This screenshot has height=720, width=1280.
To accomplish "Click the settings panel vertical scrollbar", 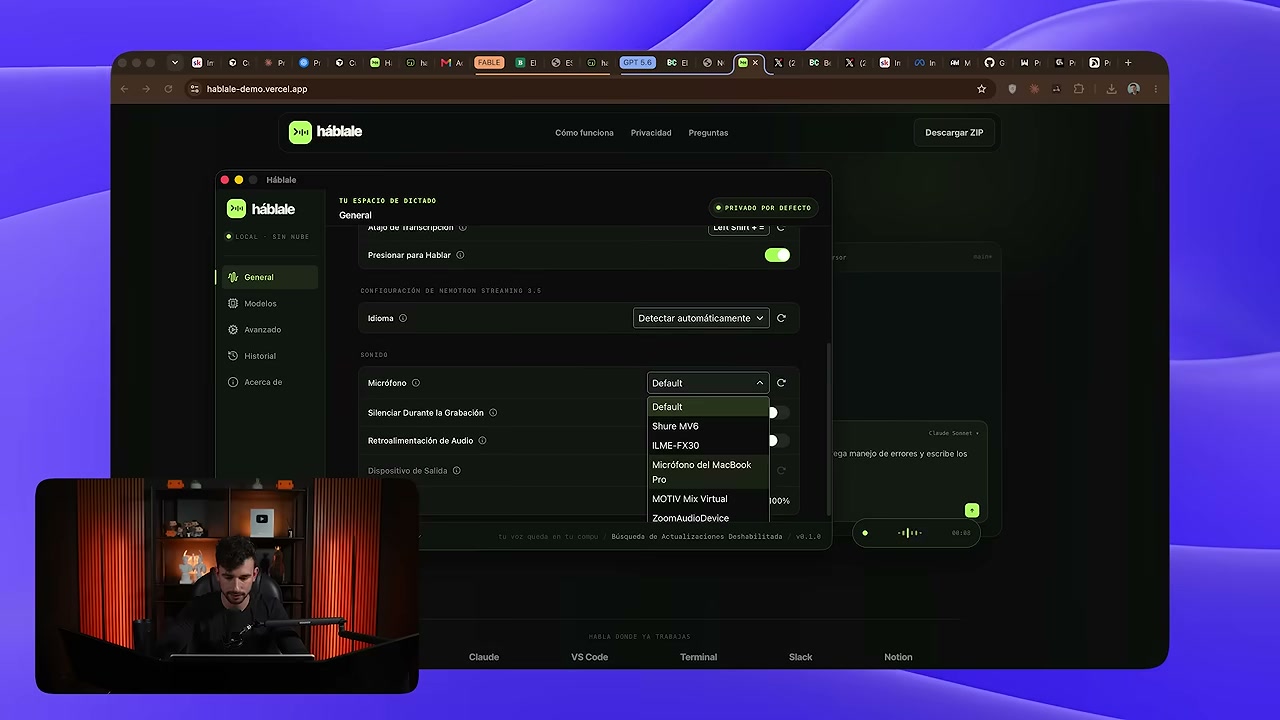I will click(x=827, y=430).
